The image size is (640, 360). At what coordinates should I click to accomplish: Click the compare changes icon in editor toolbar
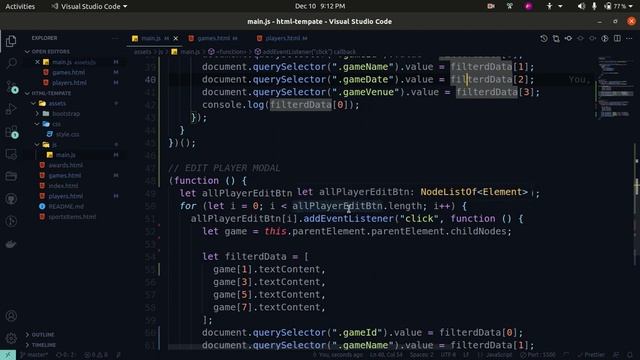(556, 38)
